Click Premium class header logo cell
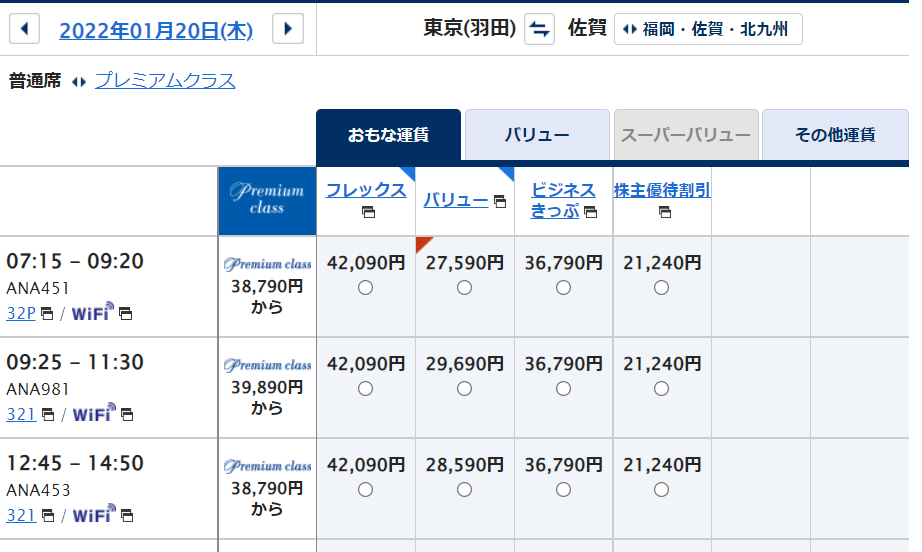922x552 pixels. [267, 201]
